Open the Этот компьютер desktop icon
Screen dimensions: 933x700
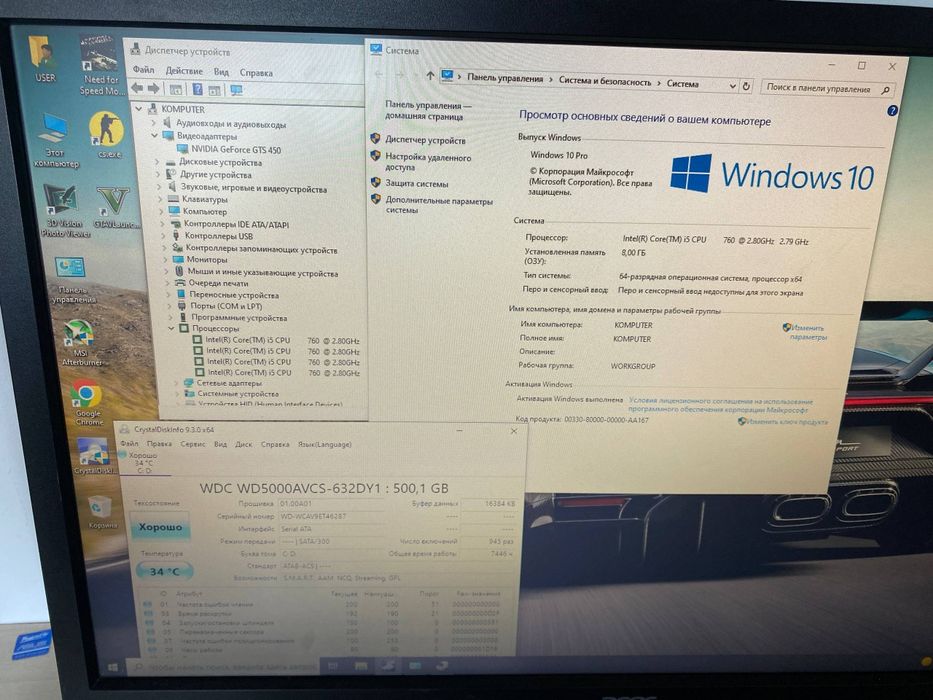pyautogui.click(x=55, y=140)
